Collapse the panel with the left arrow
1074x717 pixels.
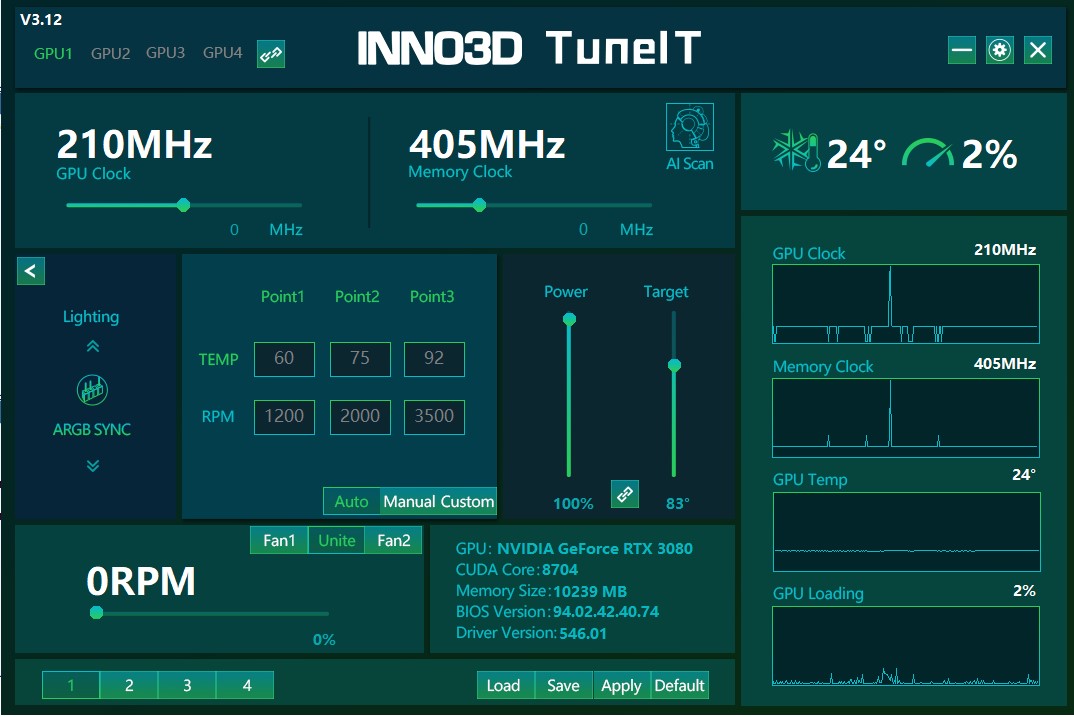pyautogui.click(x=31, y=271)
